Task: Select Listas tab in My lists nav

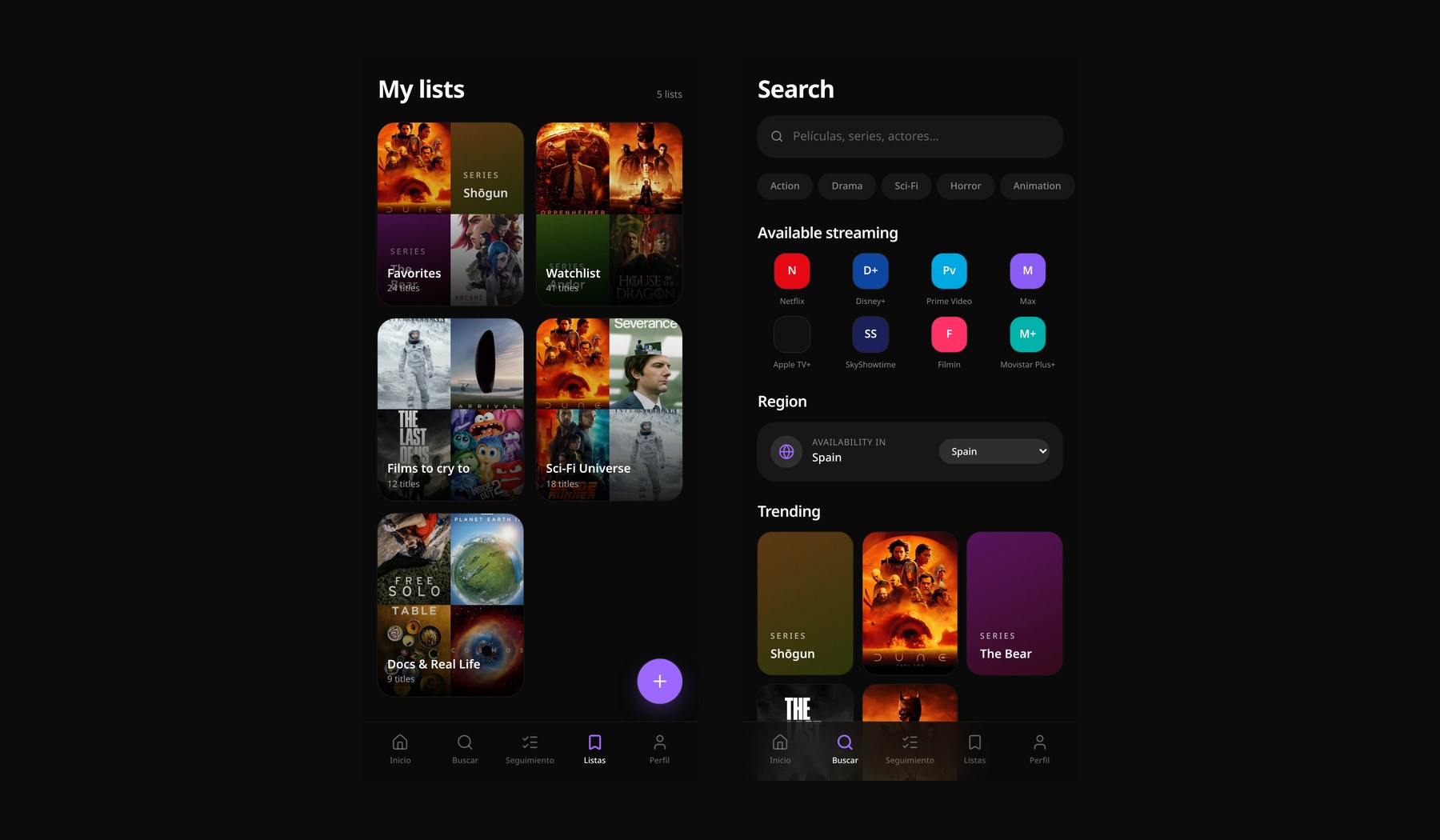Action: pos(594,749)
